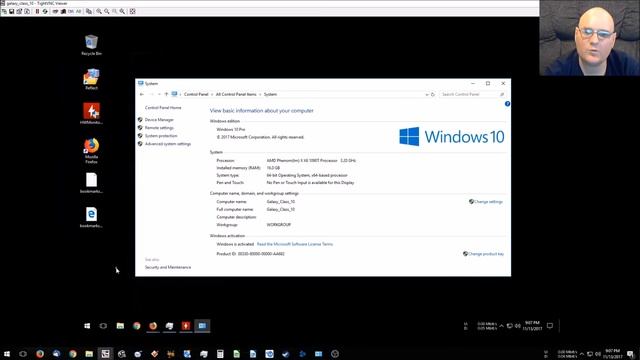Select the HWMonitor desktop shortcut
640x360 pixels.
point(91,113)
